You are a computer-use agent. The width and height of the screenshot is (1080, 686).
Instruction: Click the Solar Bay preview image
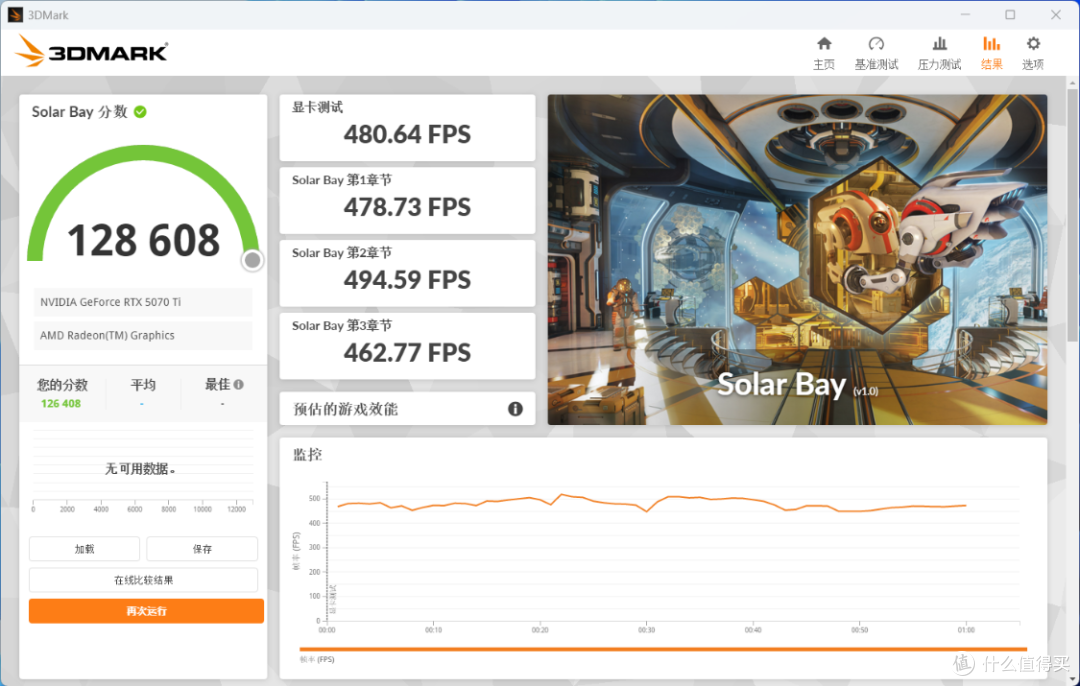797,260
